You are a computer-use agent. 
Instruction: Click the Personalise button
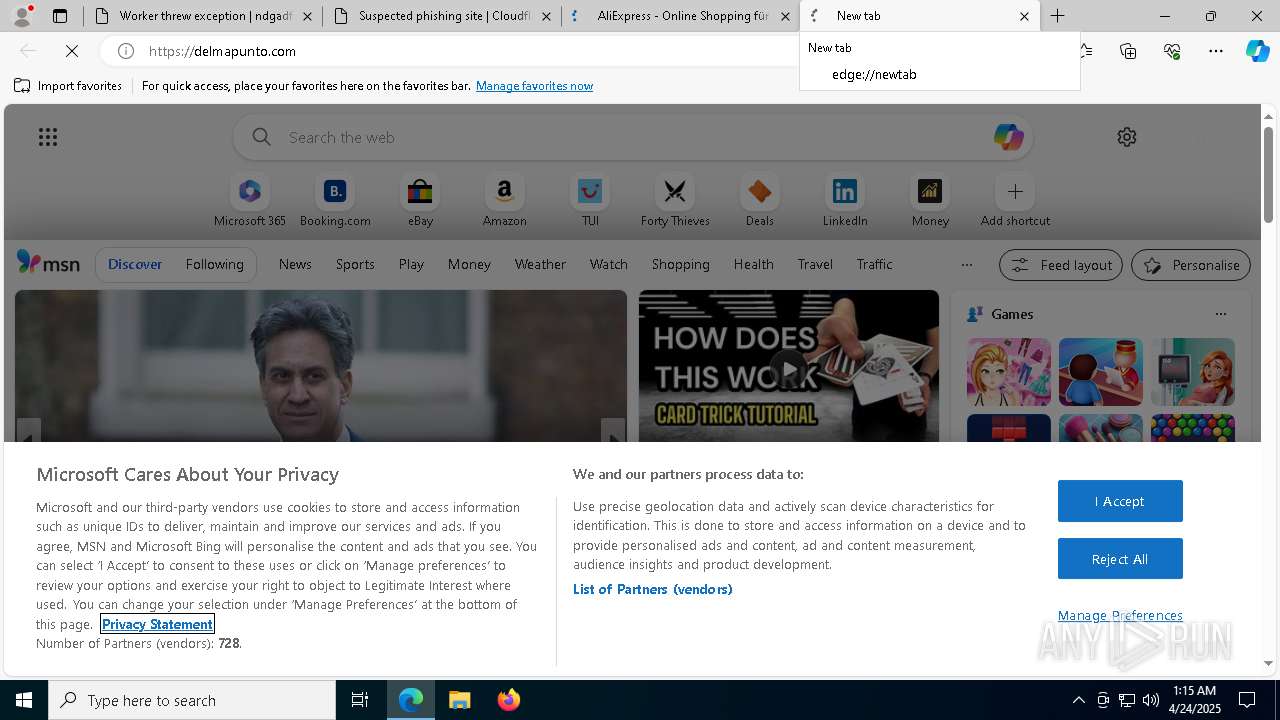[1190, 265]
